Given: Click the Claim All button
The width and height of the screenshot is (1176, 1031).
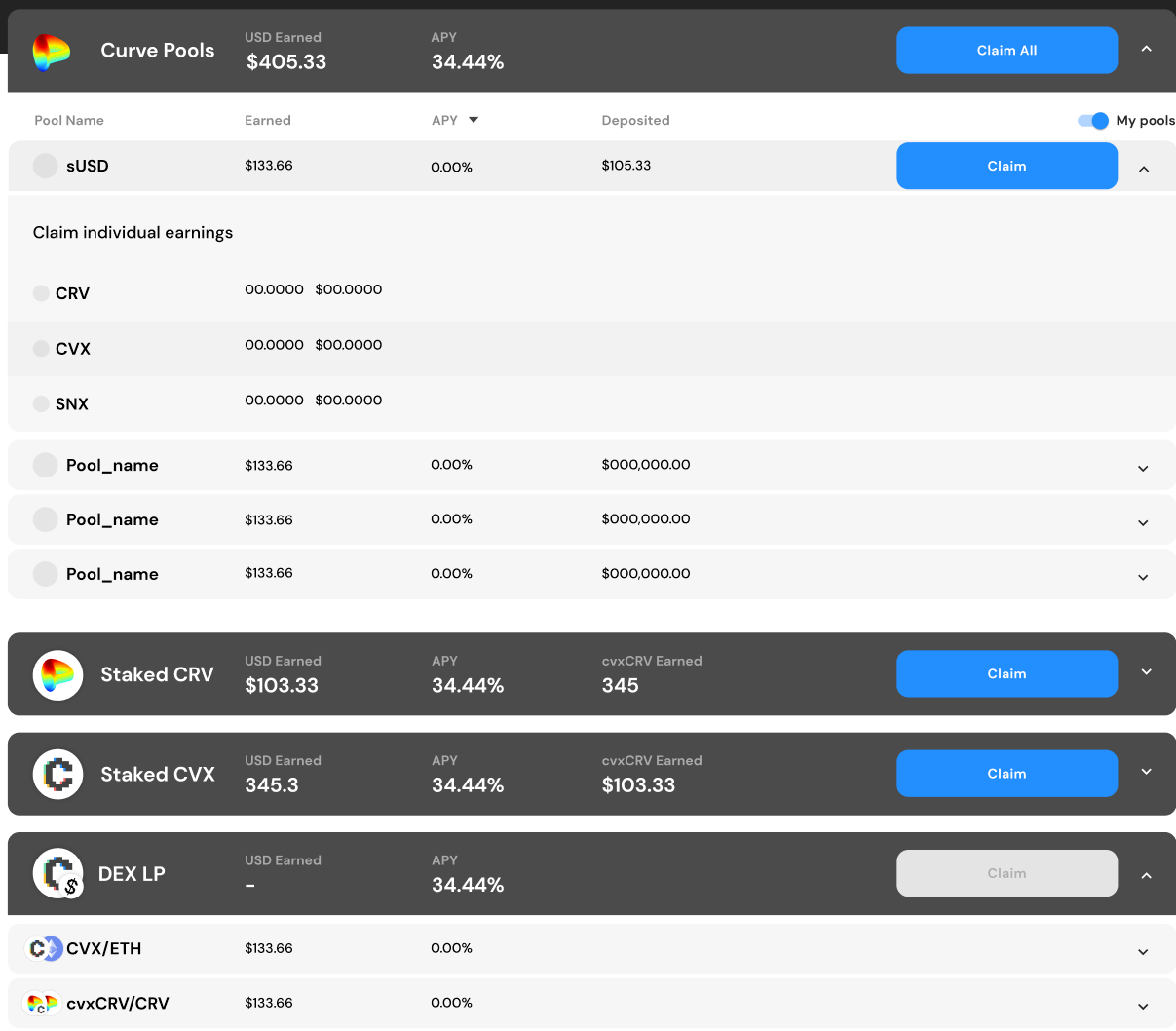Looking at the screenshot, I should 1006,50.
